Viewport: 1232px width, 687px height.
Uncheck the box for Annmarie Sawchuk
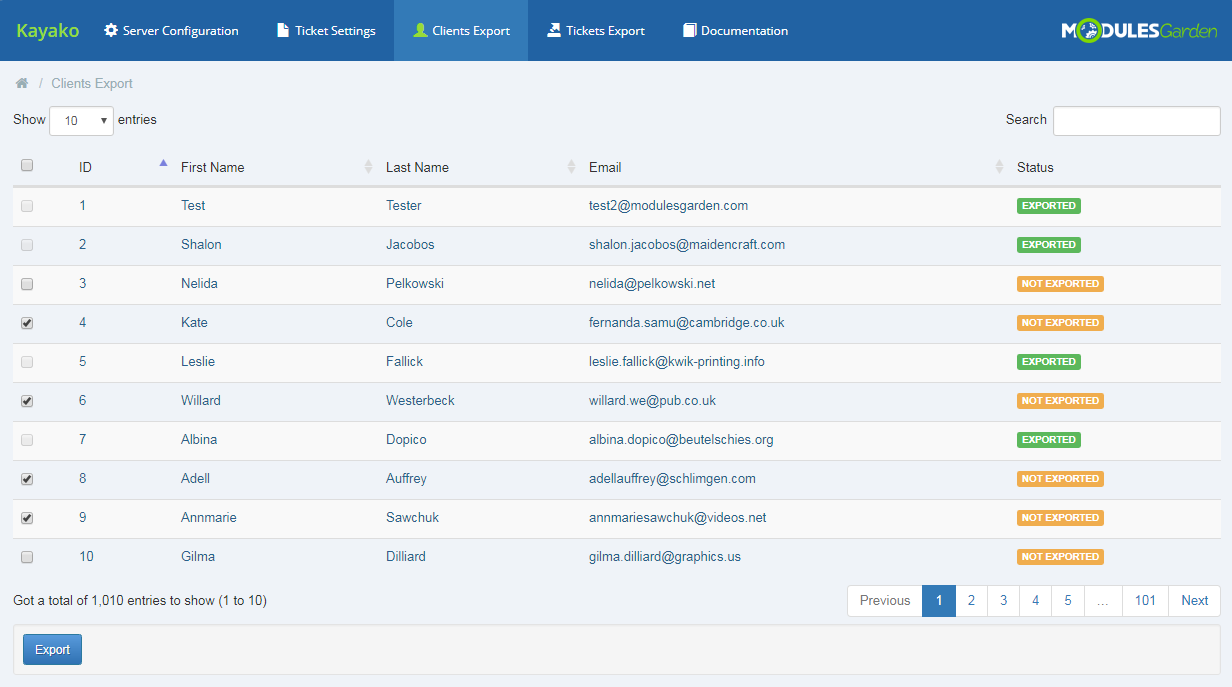(27, 518)
